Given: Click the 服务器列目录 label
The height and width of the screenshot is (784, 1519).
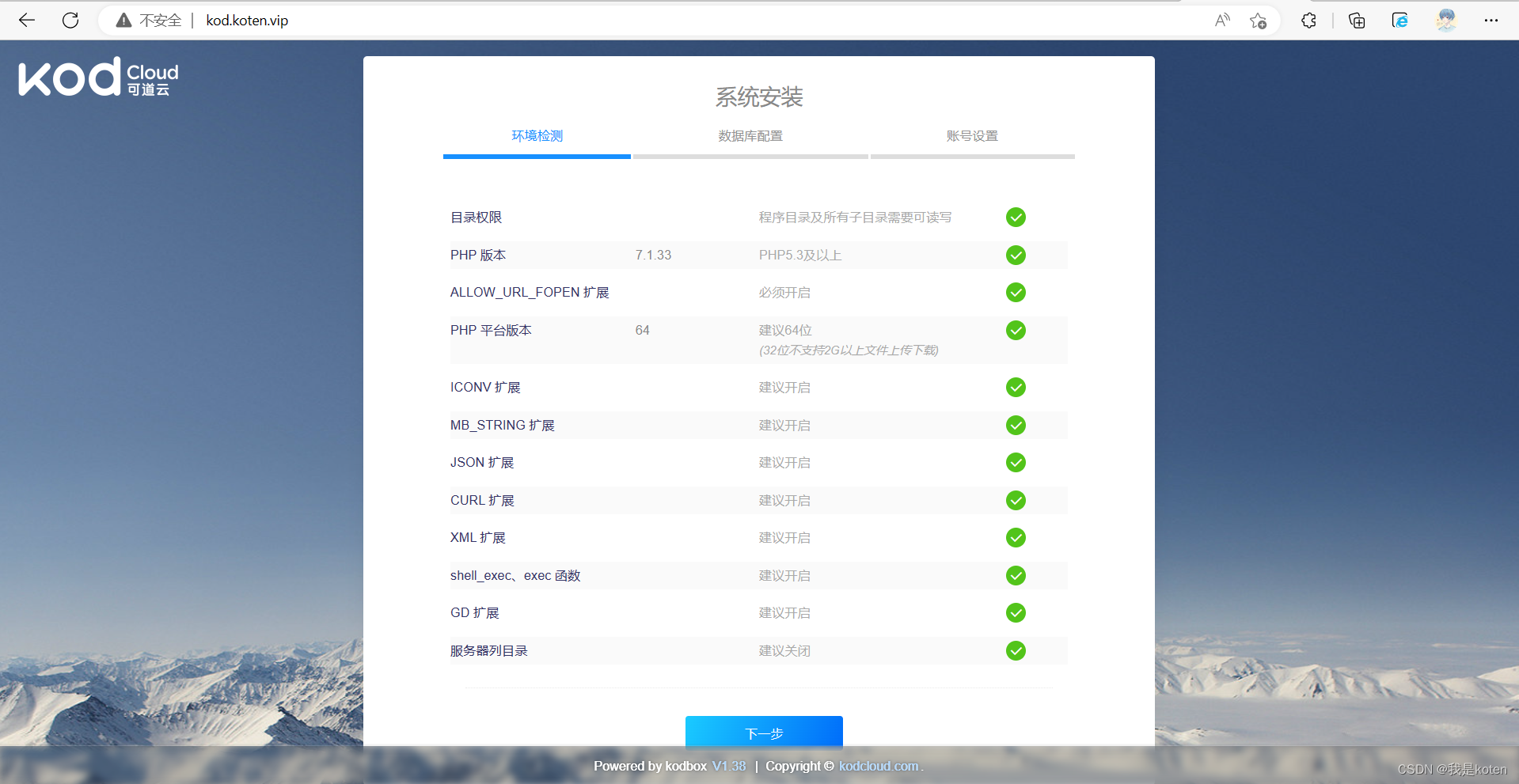Looking at the screenshot, I should pos(489,651).
